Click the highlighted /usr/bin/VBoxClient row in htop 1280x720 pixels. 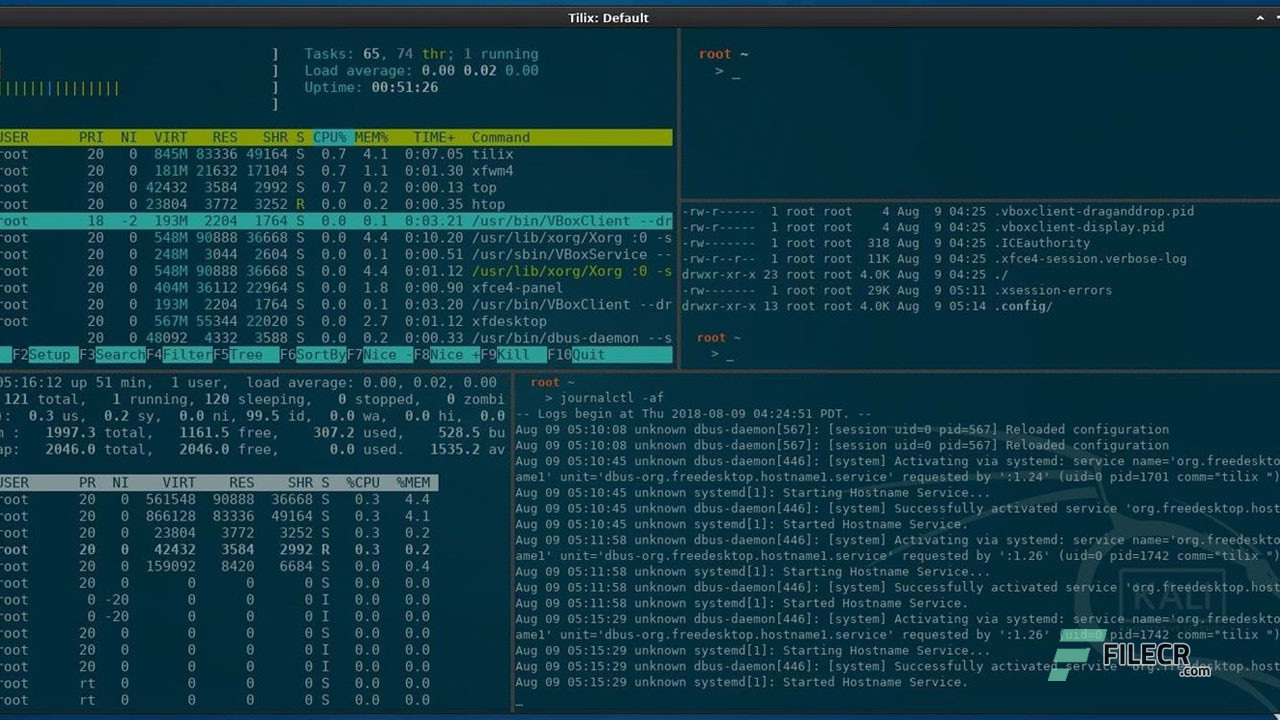(336, 221)
